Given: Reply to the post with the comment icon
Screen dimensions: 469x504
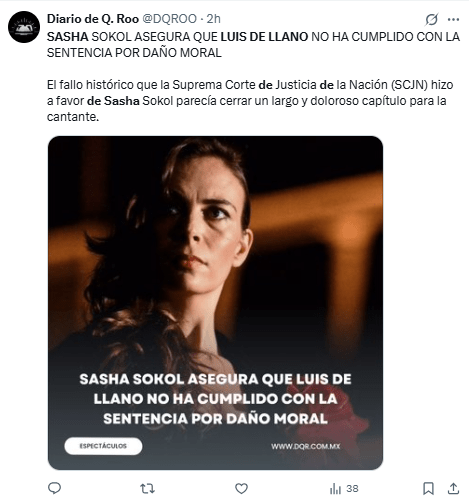Looking at the screenshot, I should click(55, 488).
